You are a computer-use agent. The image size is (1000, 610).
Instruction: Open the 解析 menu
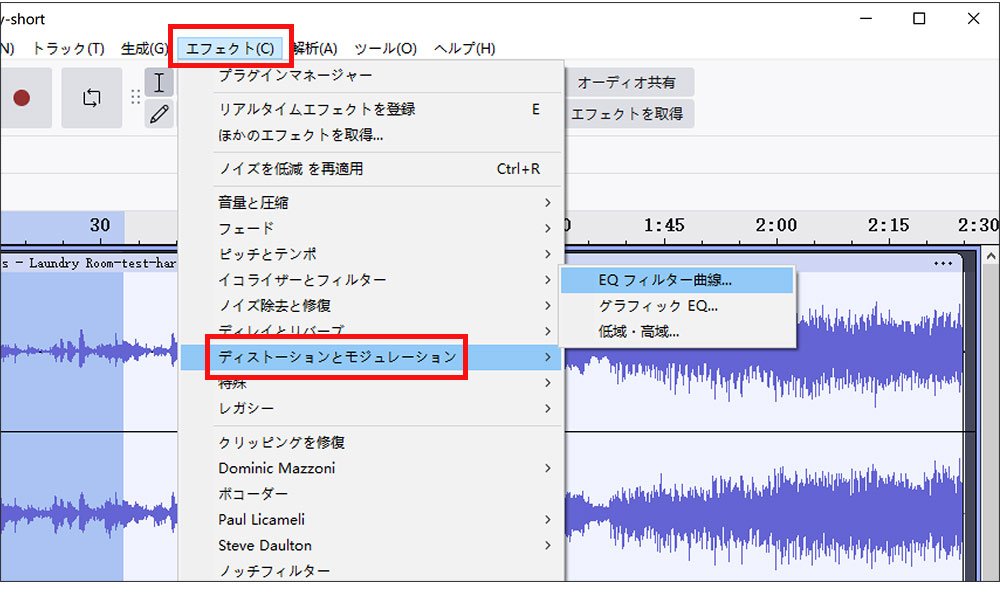(314, 47)
